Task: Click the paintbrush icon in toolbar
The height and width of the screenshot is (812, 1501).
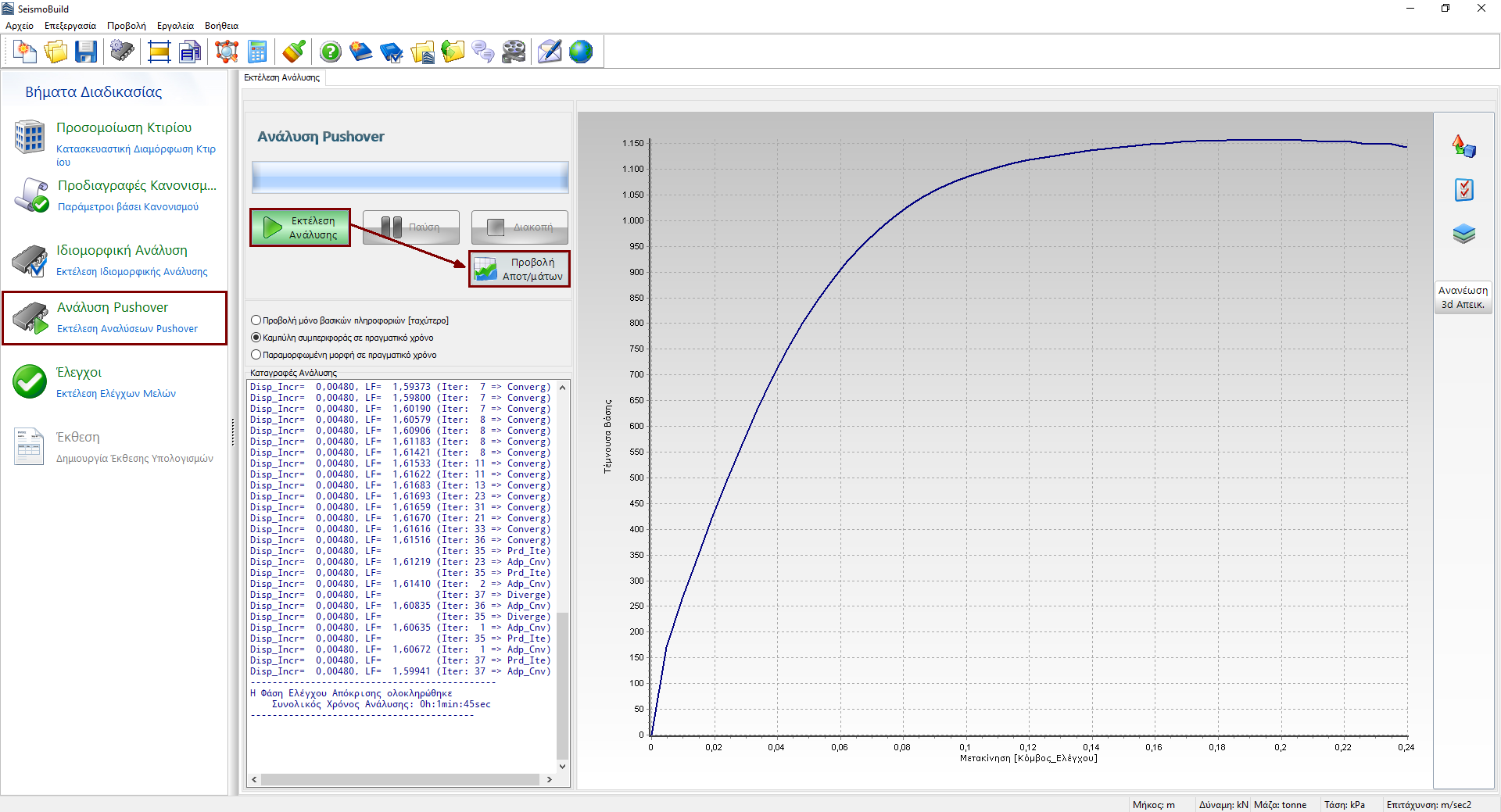Action: click(x=294, y=52)
